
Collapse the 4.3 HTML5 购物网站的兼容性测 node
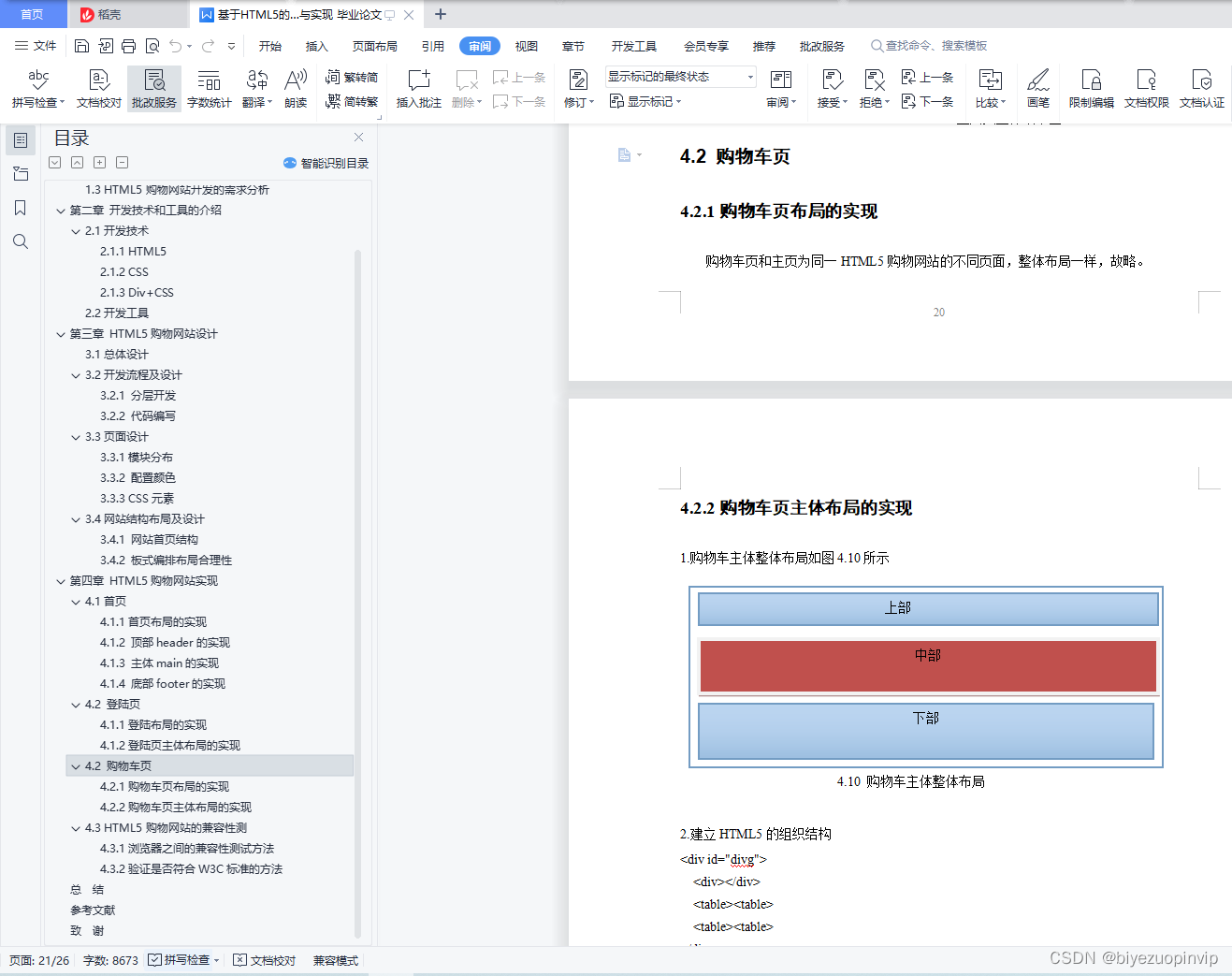point(76,828)
